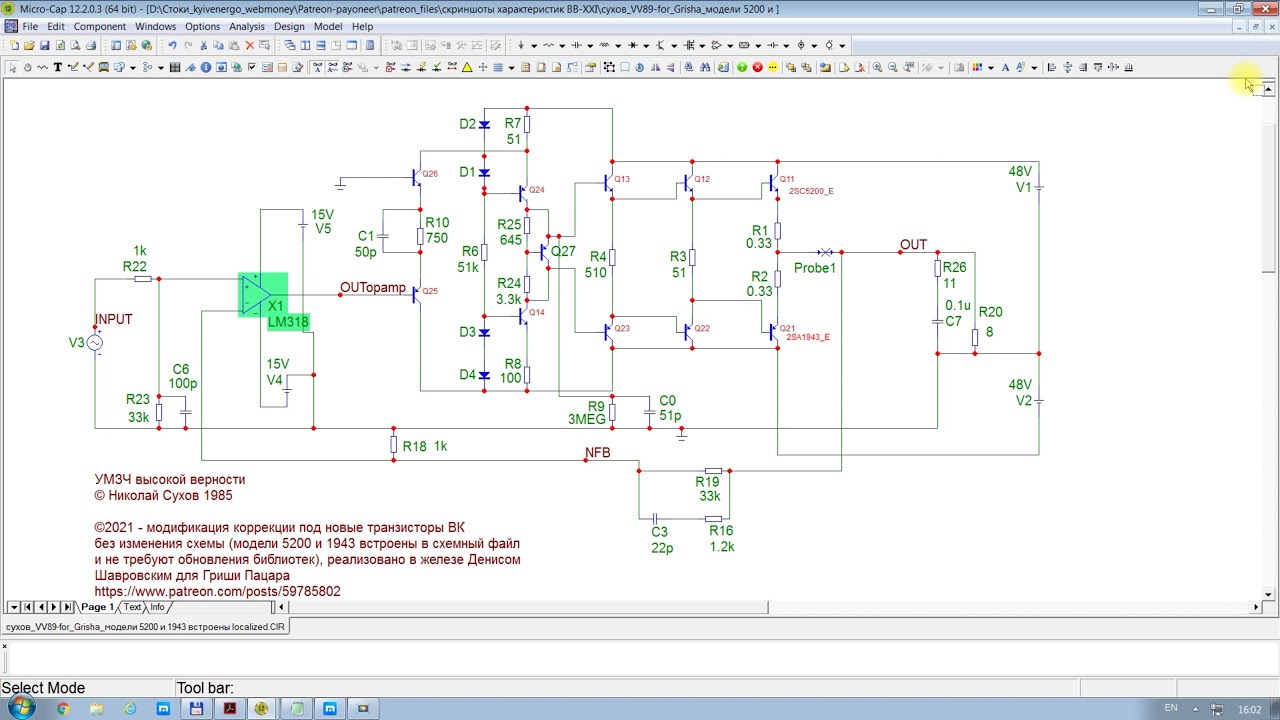Click the yellow warning triangle icon
This screenshot has height=720, width=1280.
(x=467, y=67)
